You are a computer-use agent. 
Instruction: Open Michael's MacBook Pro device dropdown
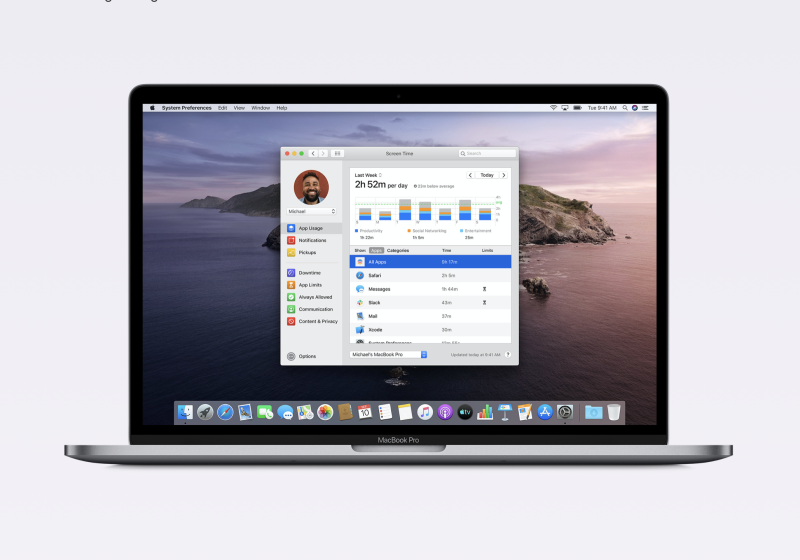tap(388, 354)
